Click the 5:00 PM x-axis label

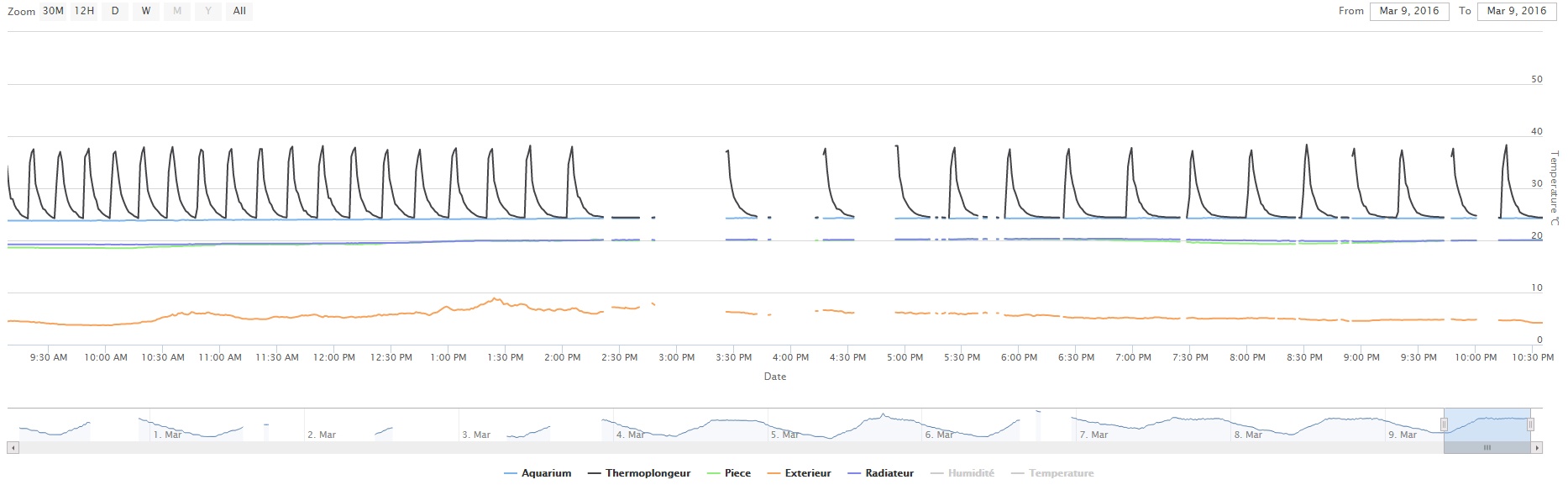905,357
